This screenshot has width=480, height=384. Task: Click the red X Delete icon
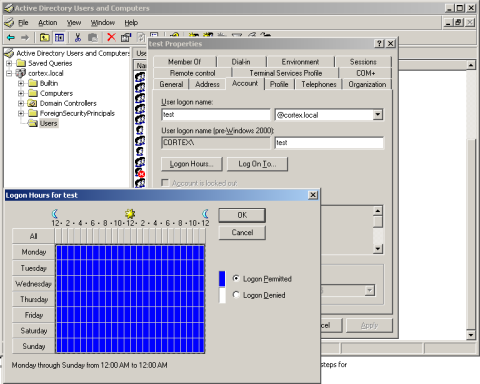tap(111, 37)
